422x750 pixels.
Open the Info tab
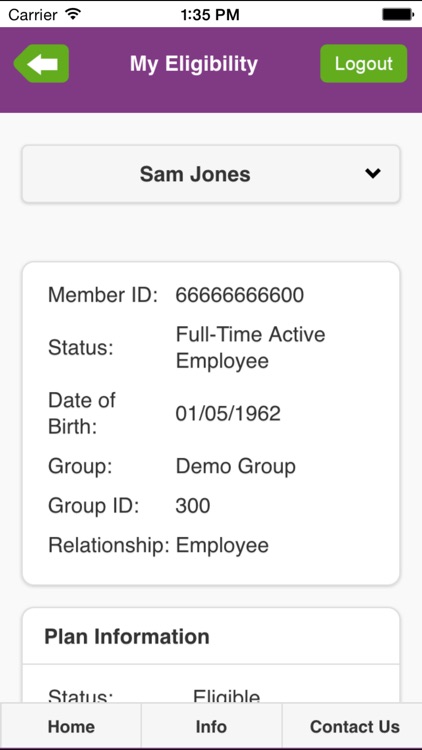(x=211, y=726)
